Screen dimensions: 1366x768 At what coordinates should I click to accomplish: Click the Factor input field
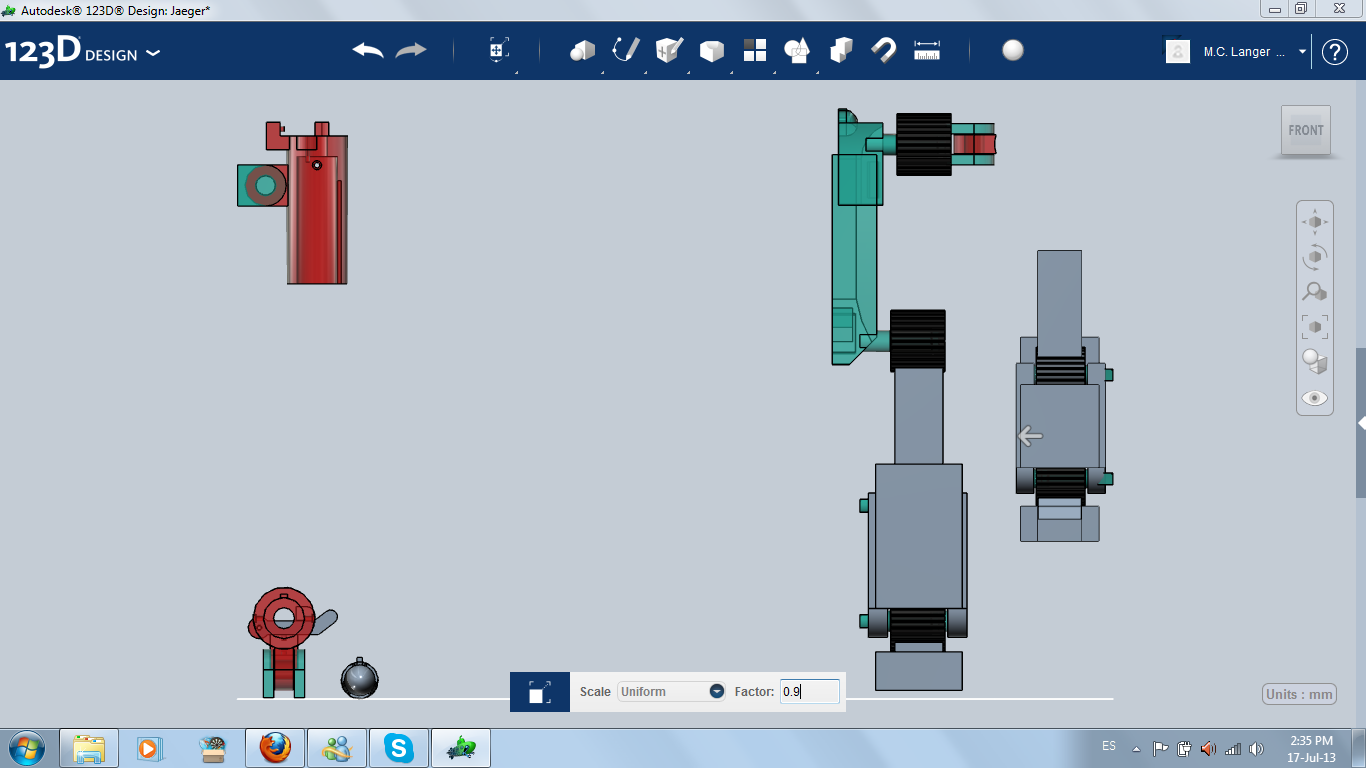(x=810, y=691)
